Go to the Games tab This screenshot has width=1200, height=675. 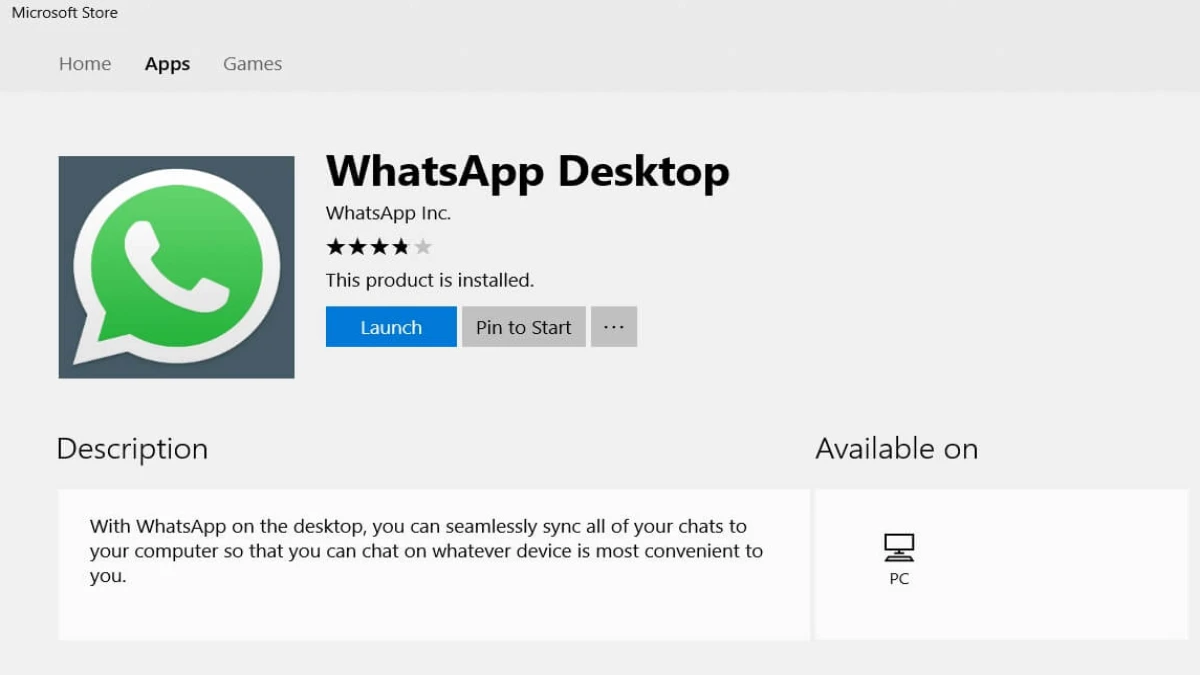coord(252,64)
